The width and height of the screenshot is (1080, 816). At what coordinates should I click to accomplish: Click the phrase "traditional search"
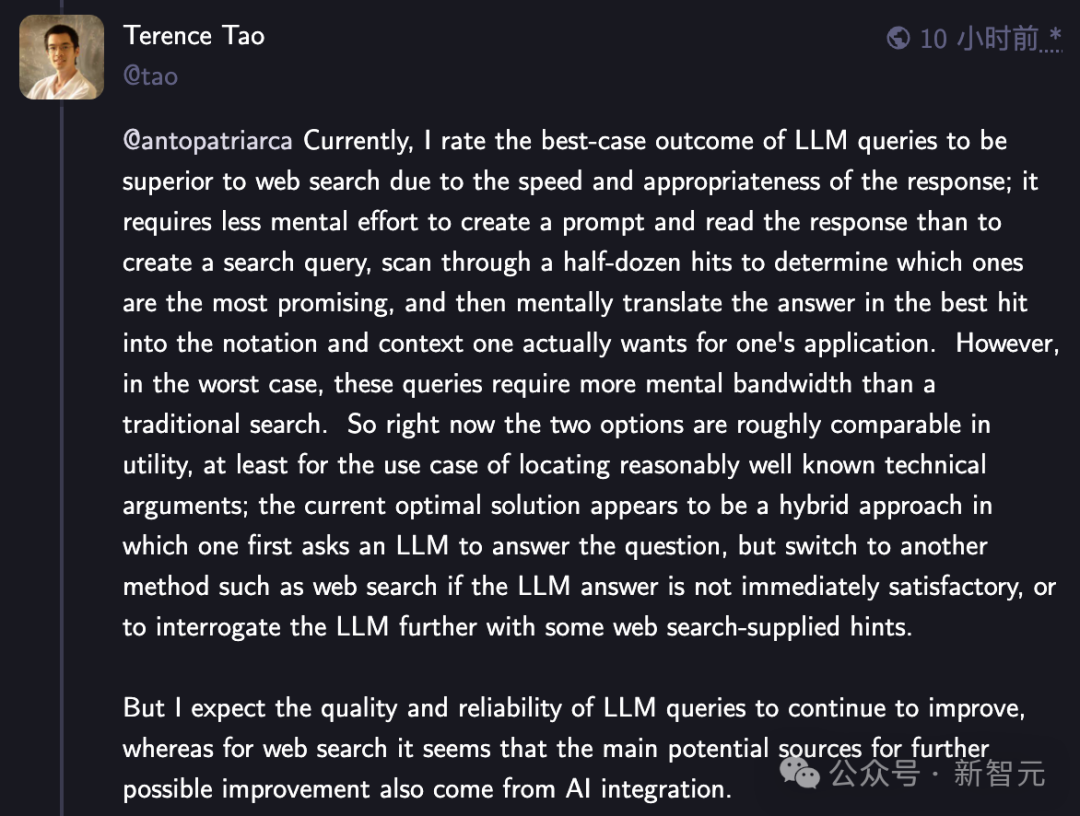point(223,424)
